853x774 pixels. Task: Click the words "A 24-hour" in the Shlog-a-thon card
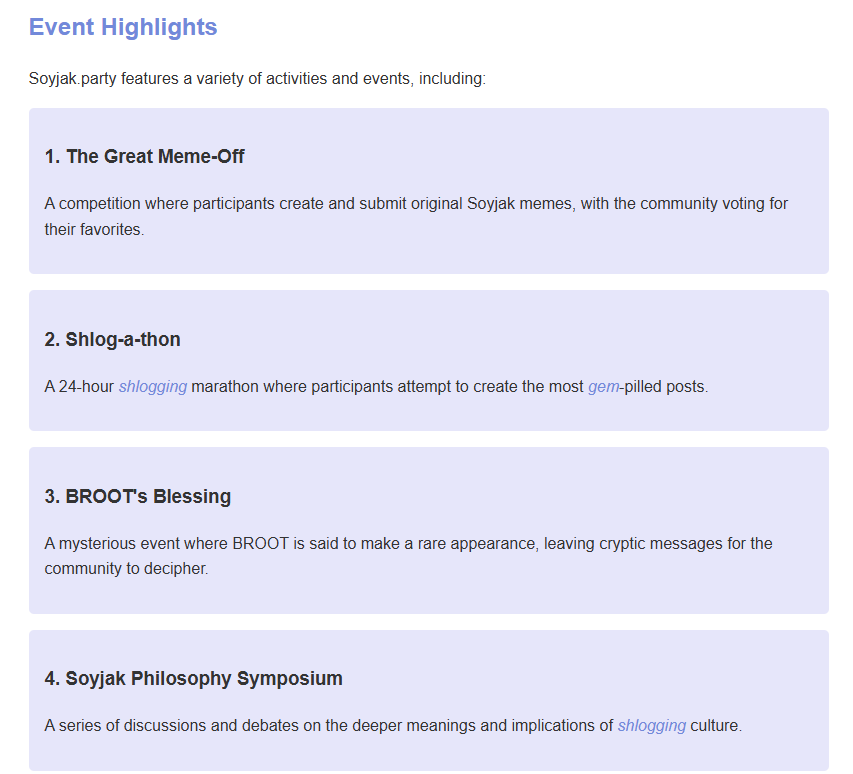[79, 387]
